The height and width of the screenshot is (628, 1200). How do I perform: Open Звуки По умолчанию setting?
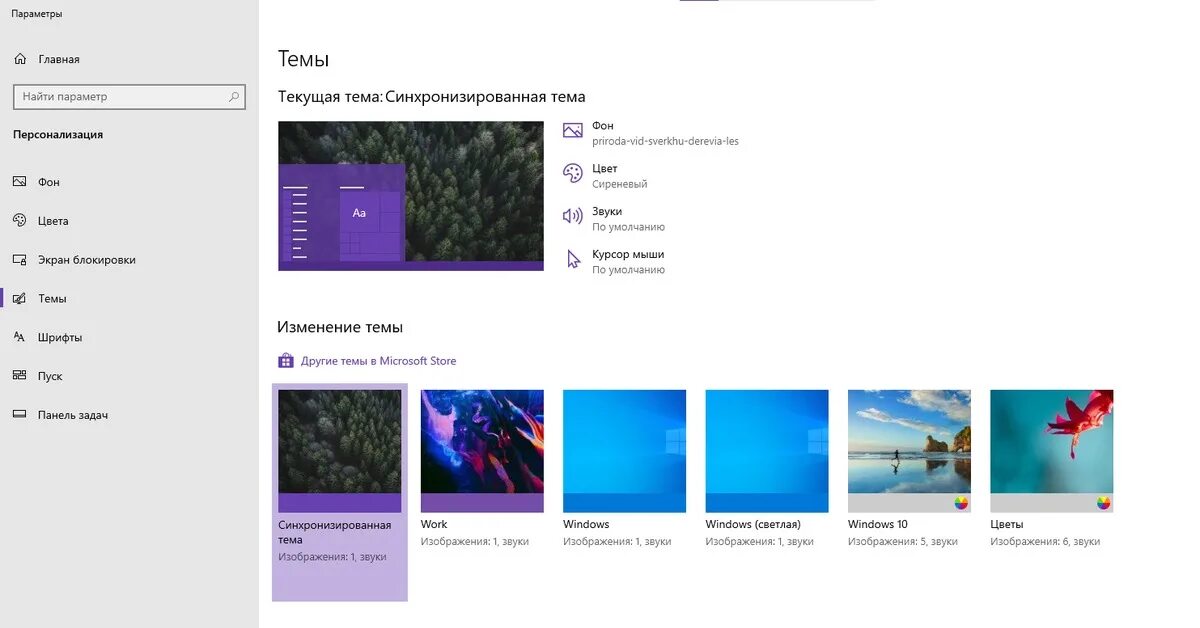(614, 219)
